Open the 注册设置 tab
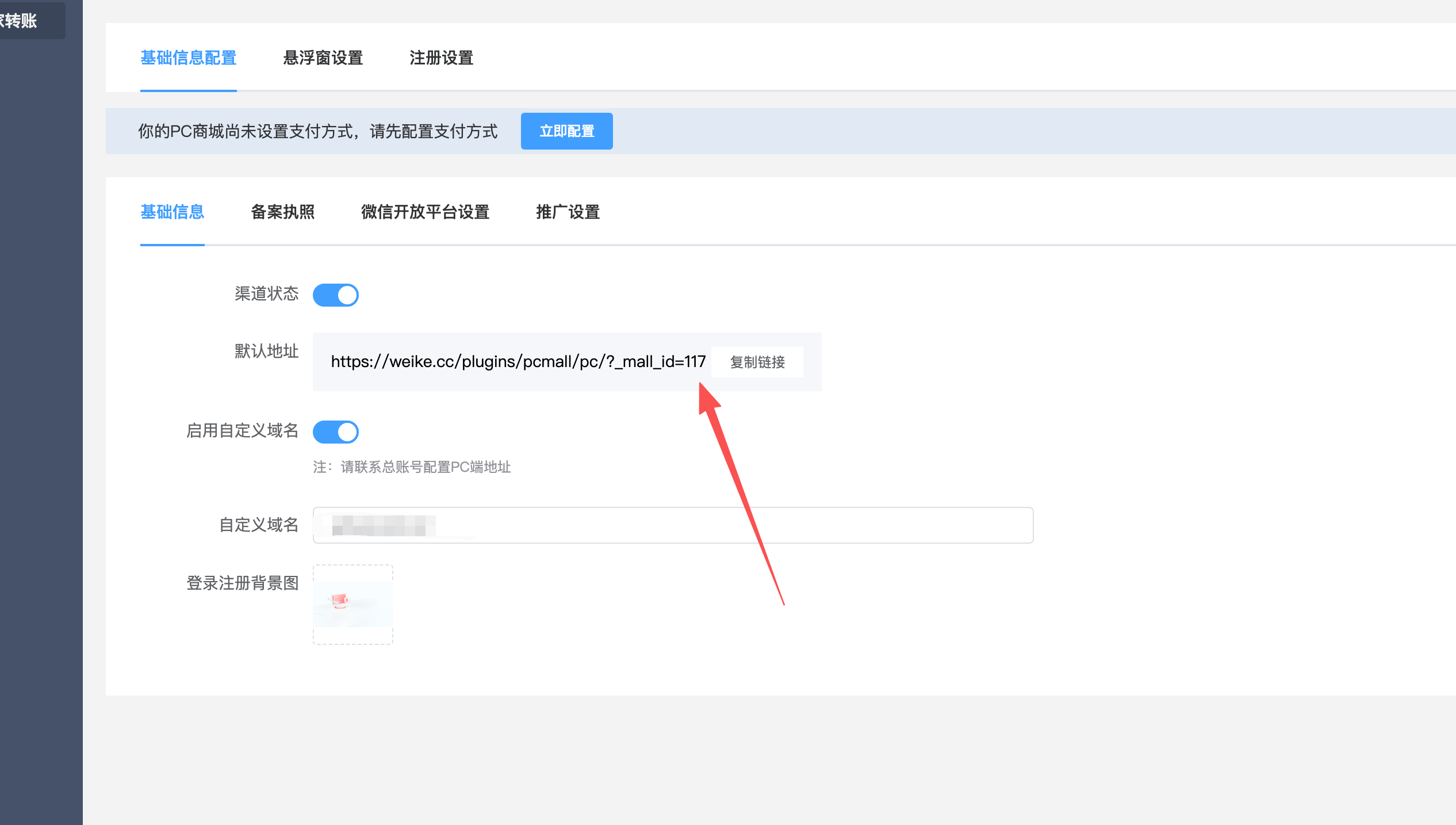The height and width of the screenshot is (825, 1456). click(440, 58)
